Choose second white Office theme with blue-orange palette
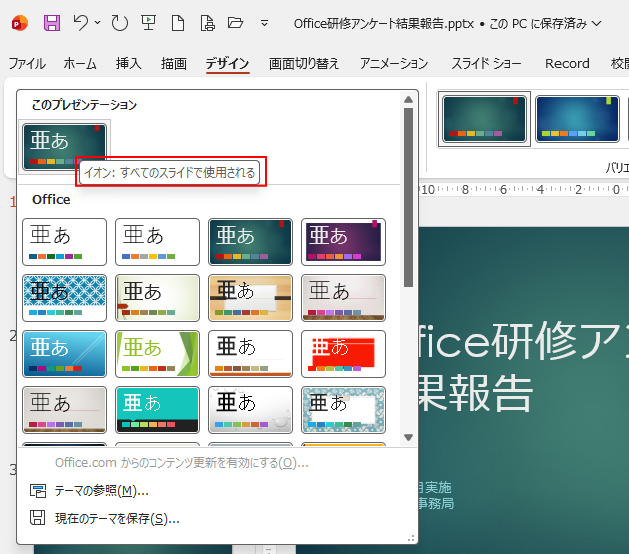The height and width of the screenshot is (554, 629). coord(157,242)
